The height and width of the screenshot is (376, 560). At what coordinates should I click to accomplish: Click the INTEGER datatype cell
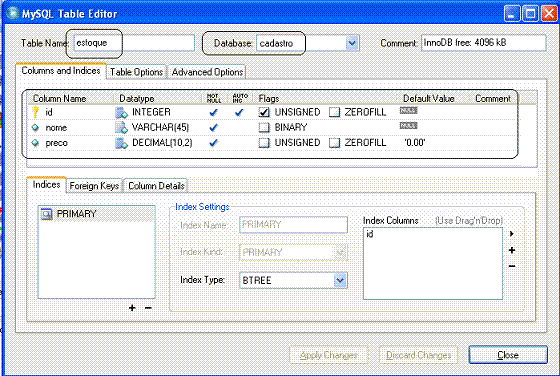click(x=151, y=112)
